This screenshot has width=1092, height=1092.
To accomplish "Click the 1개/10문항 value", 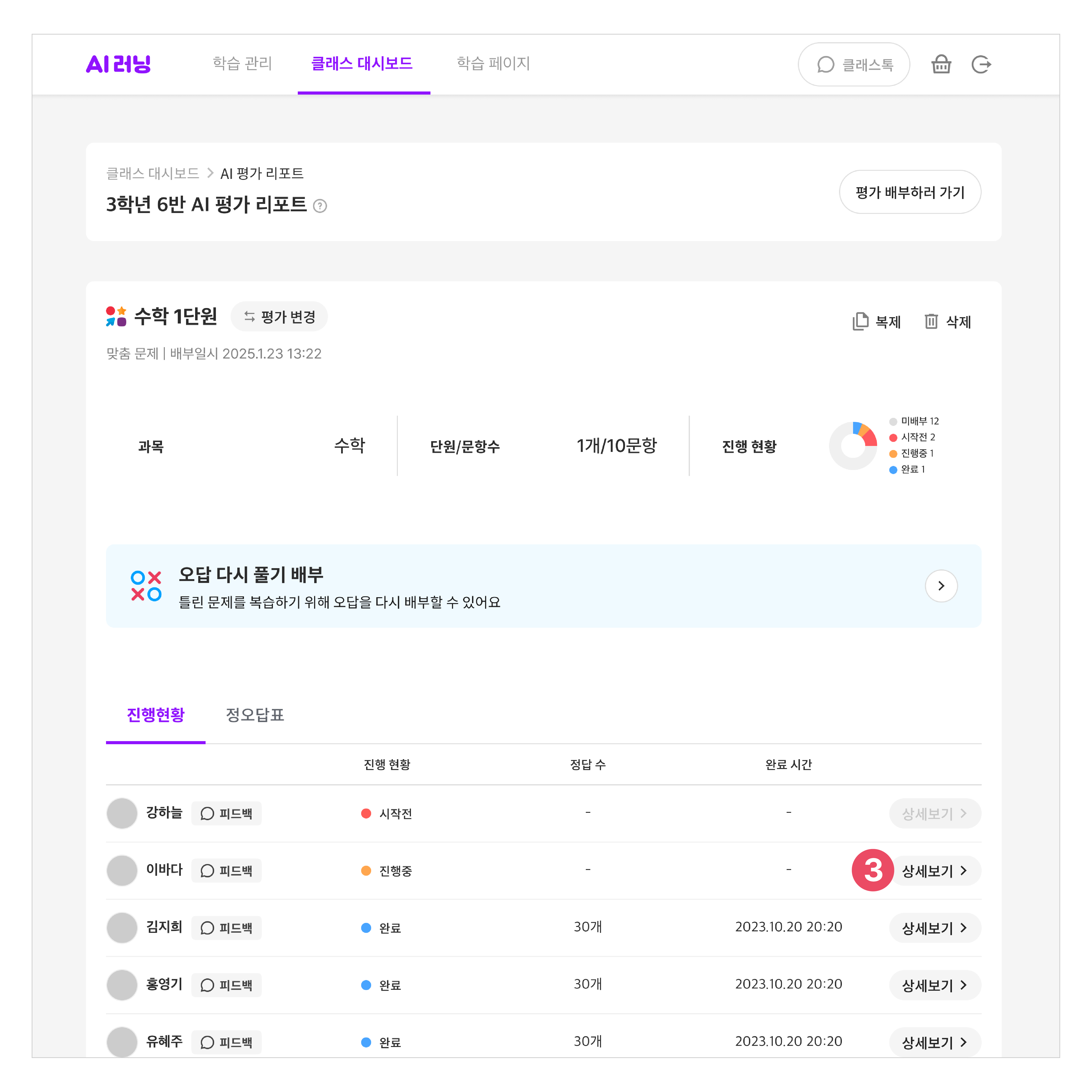I will pos(617,445).
